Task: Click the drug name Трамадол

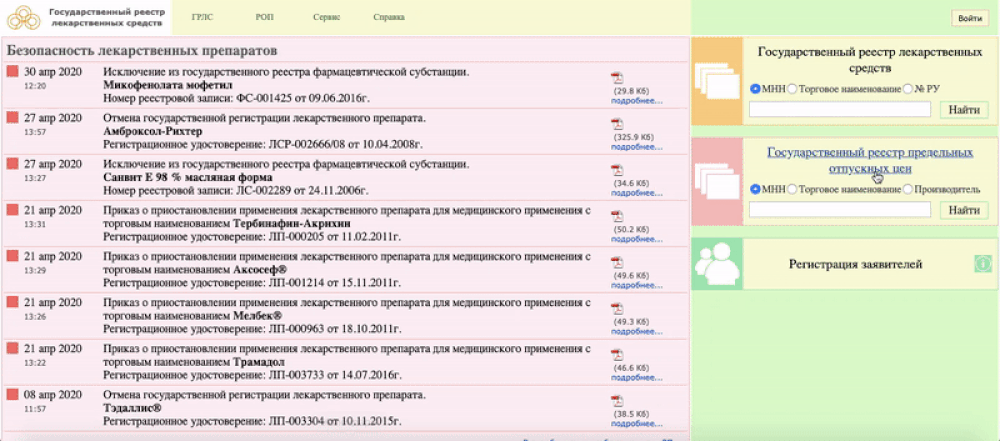Action: [260, 363]
